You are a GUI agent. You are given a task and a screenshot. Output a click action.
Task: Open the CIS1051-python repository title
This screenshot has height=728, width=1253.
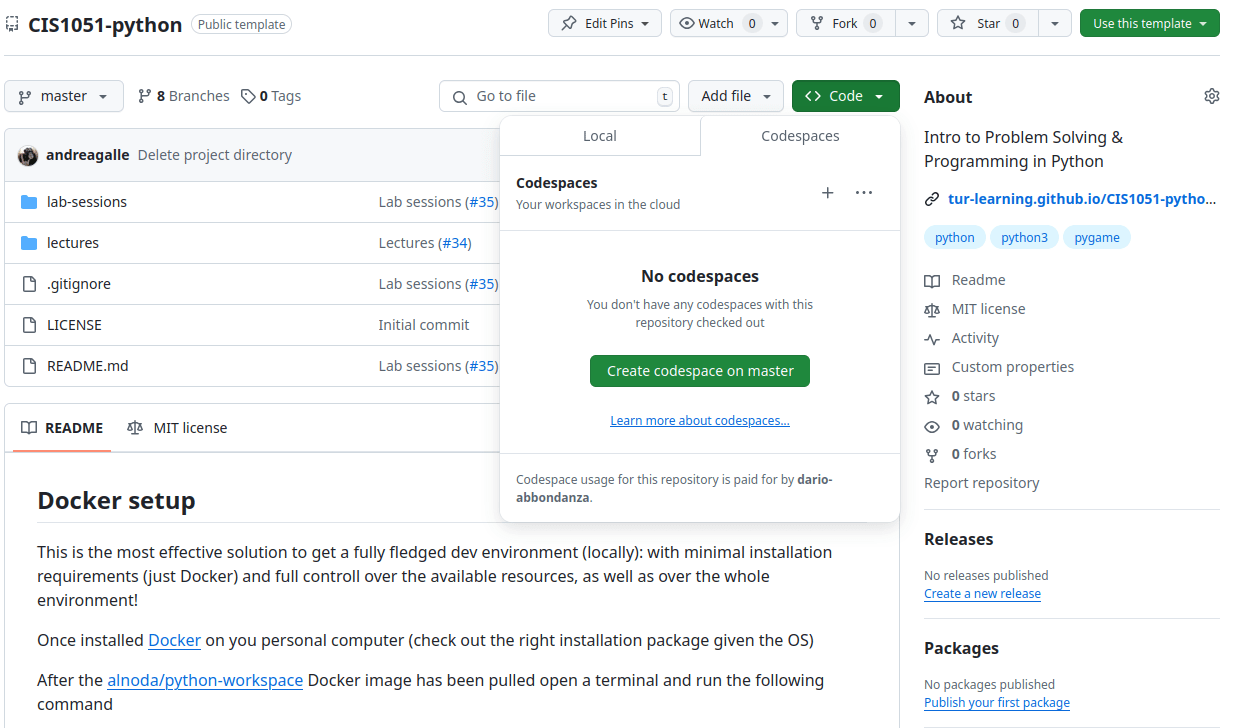pos(105,25)
